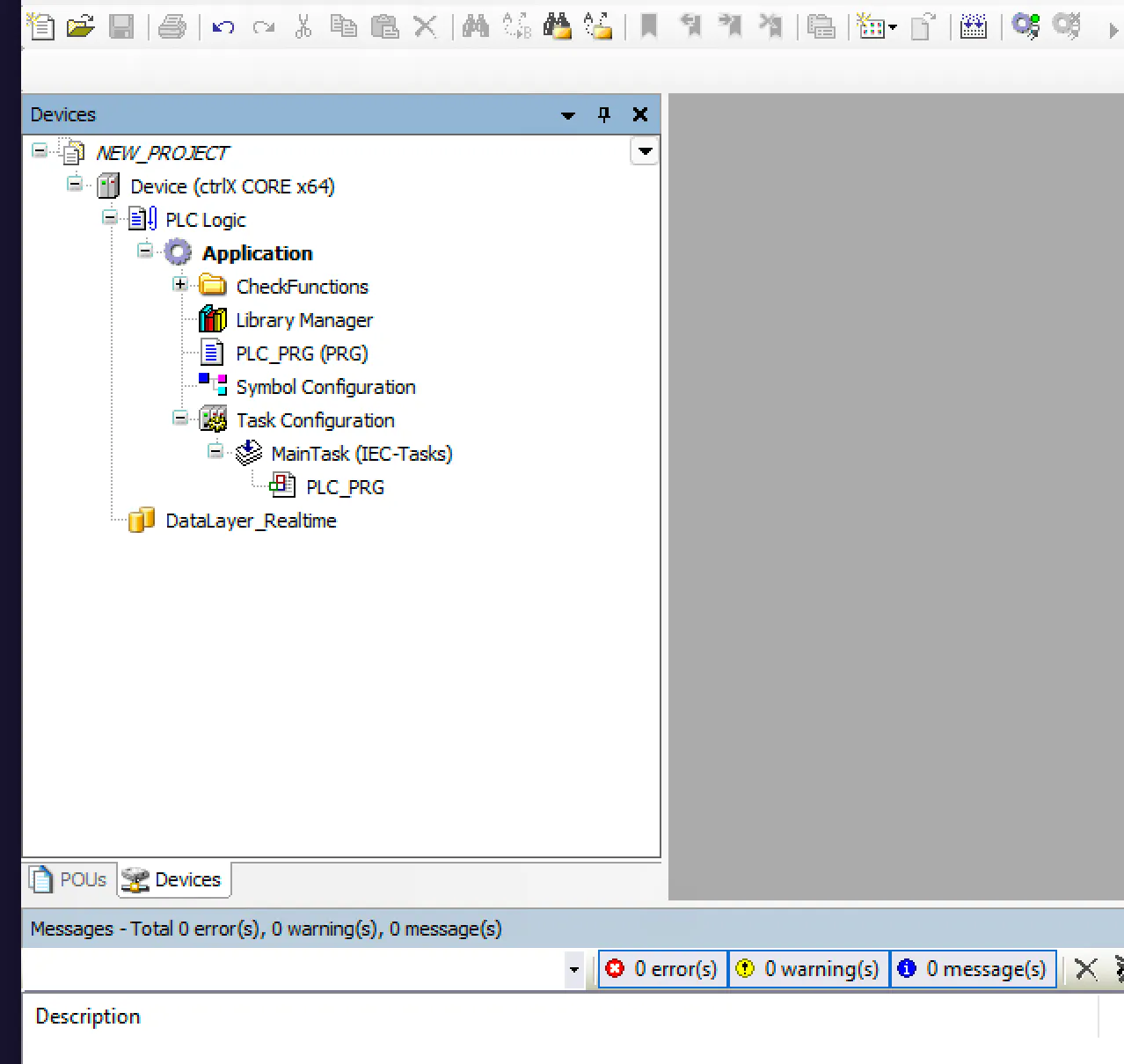Click the Build toolbar icon
Viewport: 1124px width, 1064px height.
click(974, 27)
